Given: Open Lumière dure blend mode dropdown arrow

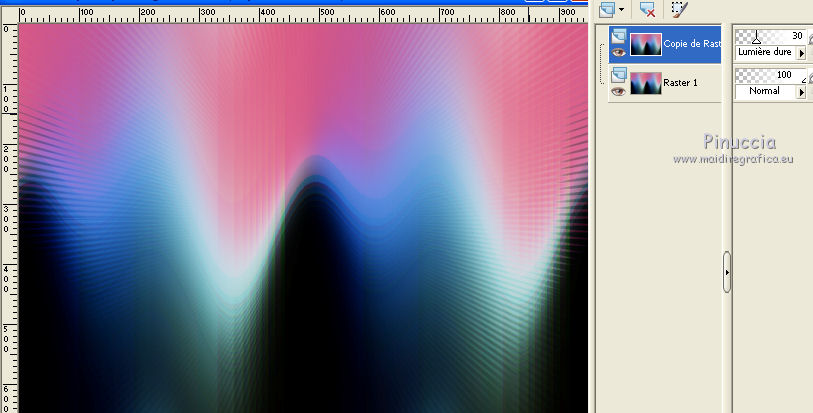Looking at the screenshot, I should (802, 53).
